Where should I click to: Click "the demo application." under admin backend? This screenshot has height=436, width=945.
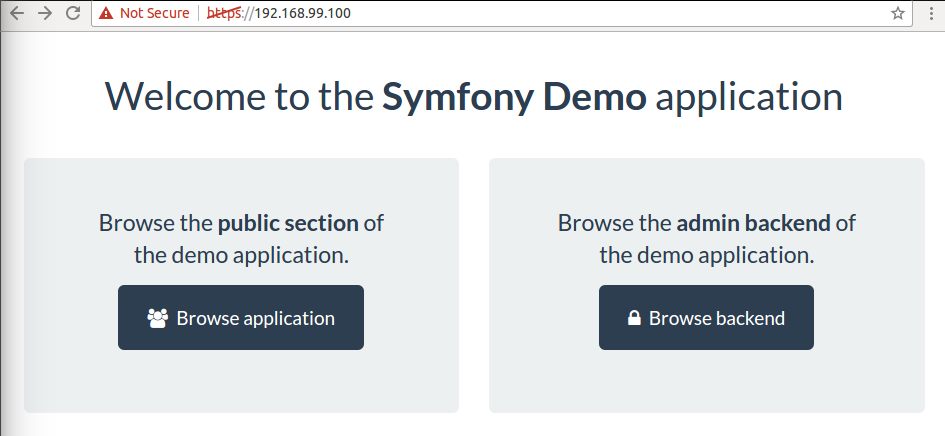pyautogui.click(x=706, y=254)
